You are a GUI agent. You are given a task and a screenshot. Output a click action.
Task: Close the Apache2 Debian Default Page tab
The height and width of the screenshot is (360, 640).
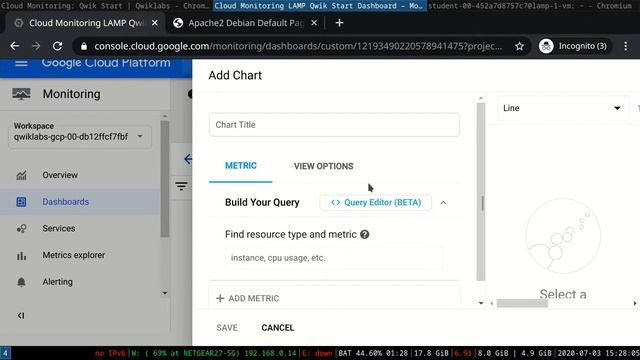314,23
